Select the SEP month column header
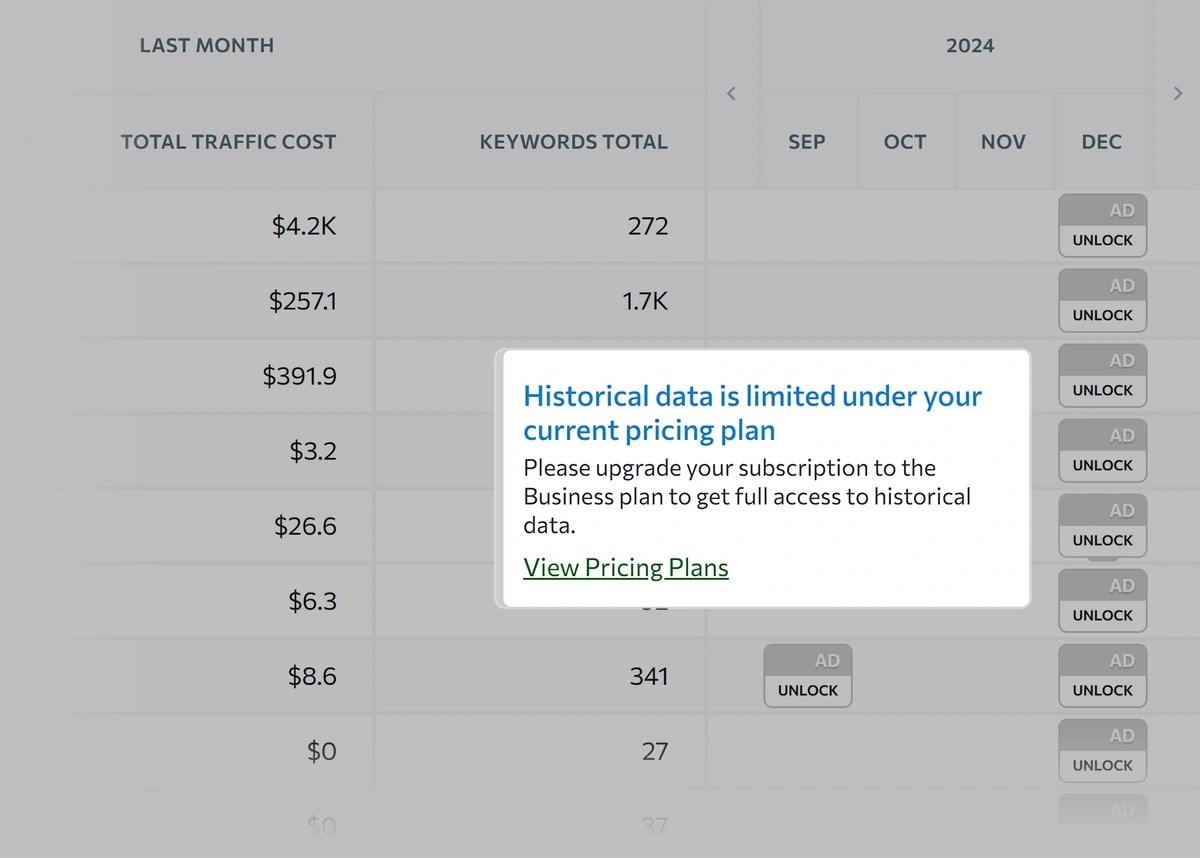The image size is (1200, 858). point(807,142)
